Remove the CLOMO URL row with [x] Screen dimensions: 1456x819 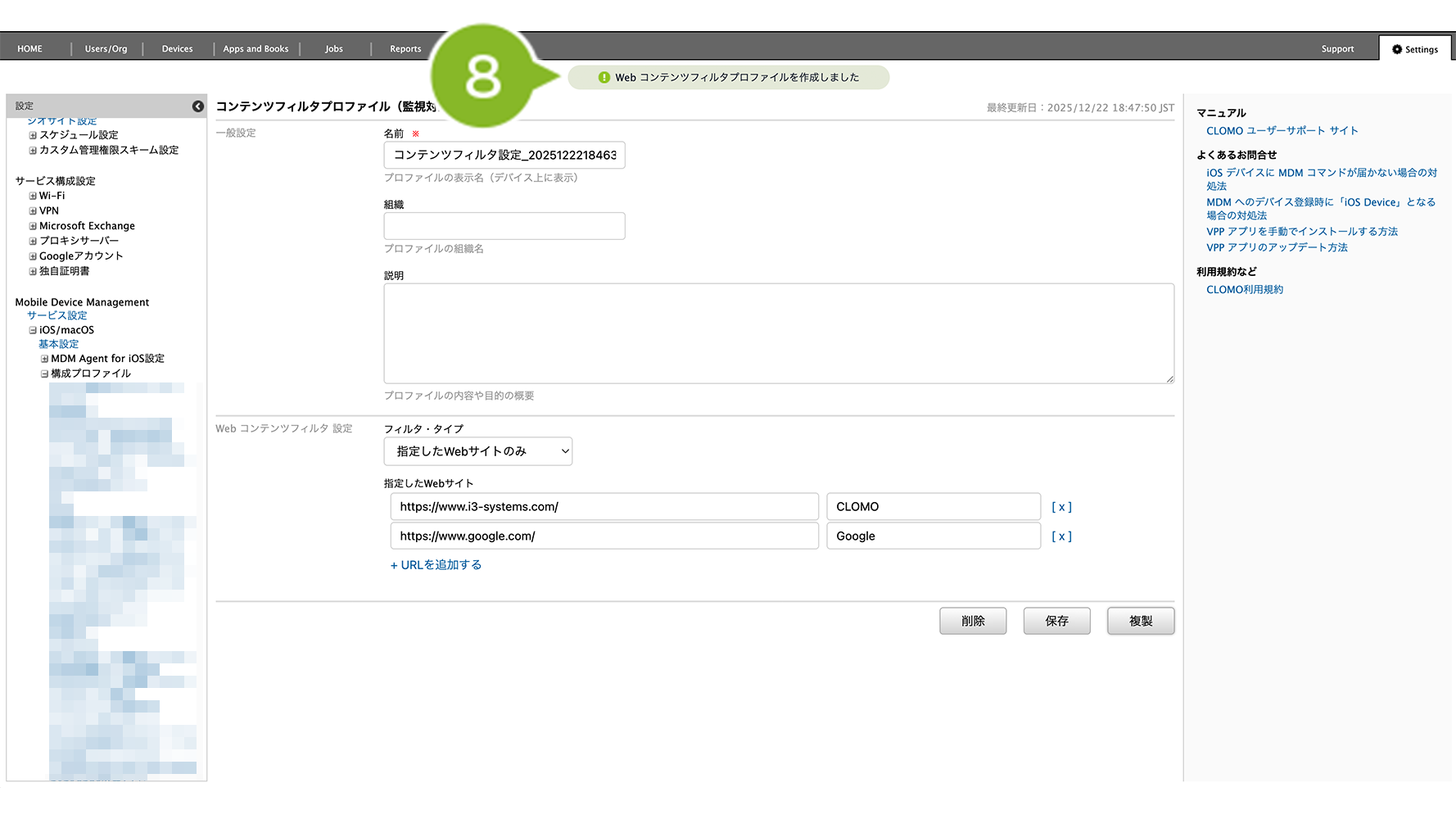coord(1061,507)
